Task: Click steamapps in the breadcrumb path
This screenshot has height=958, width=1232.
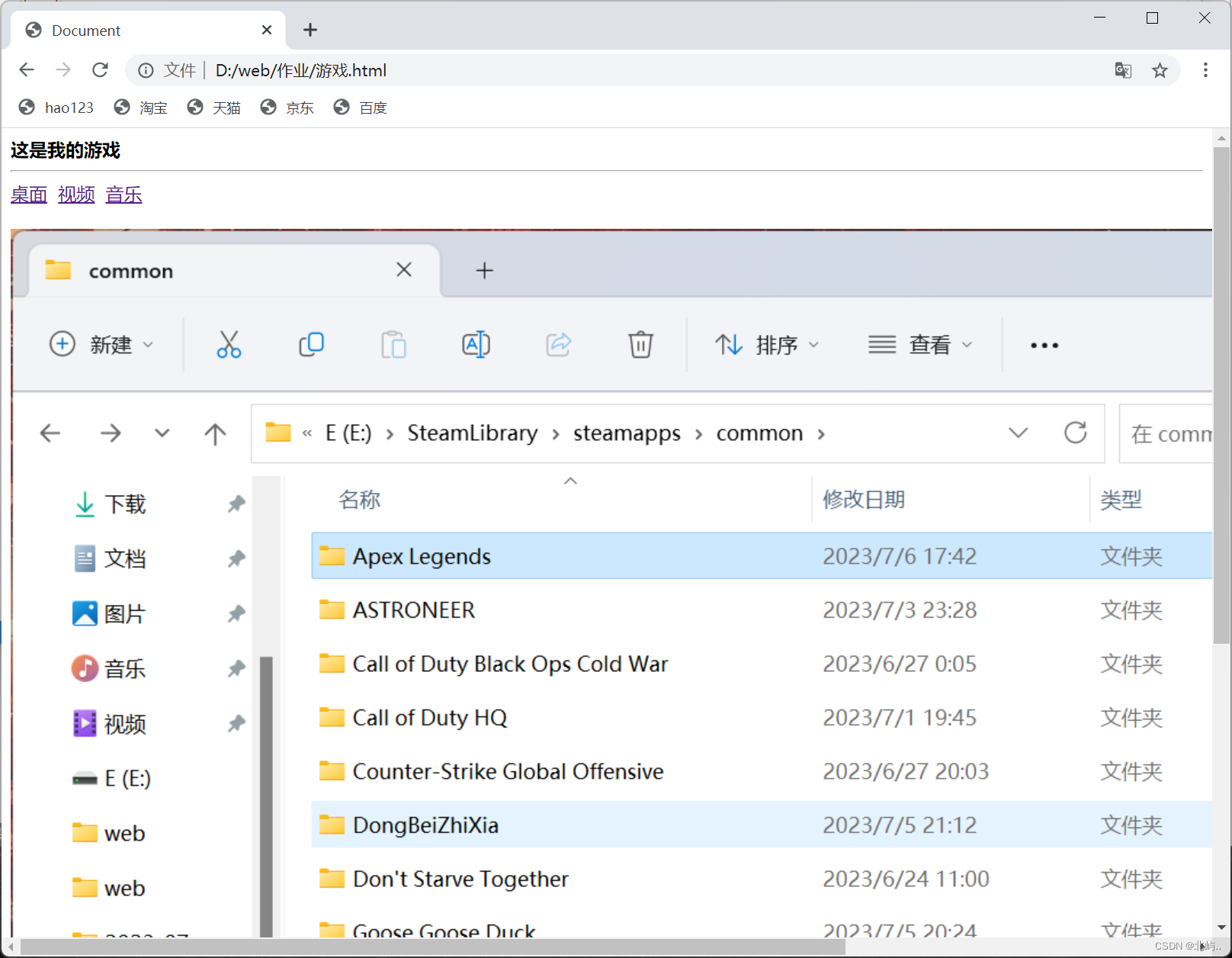Action: pos(627,433)
